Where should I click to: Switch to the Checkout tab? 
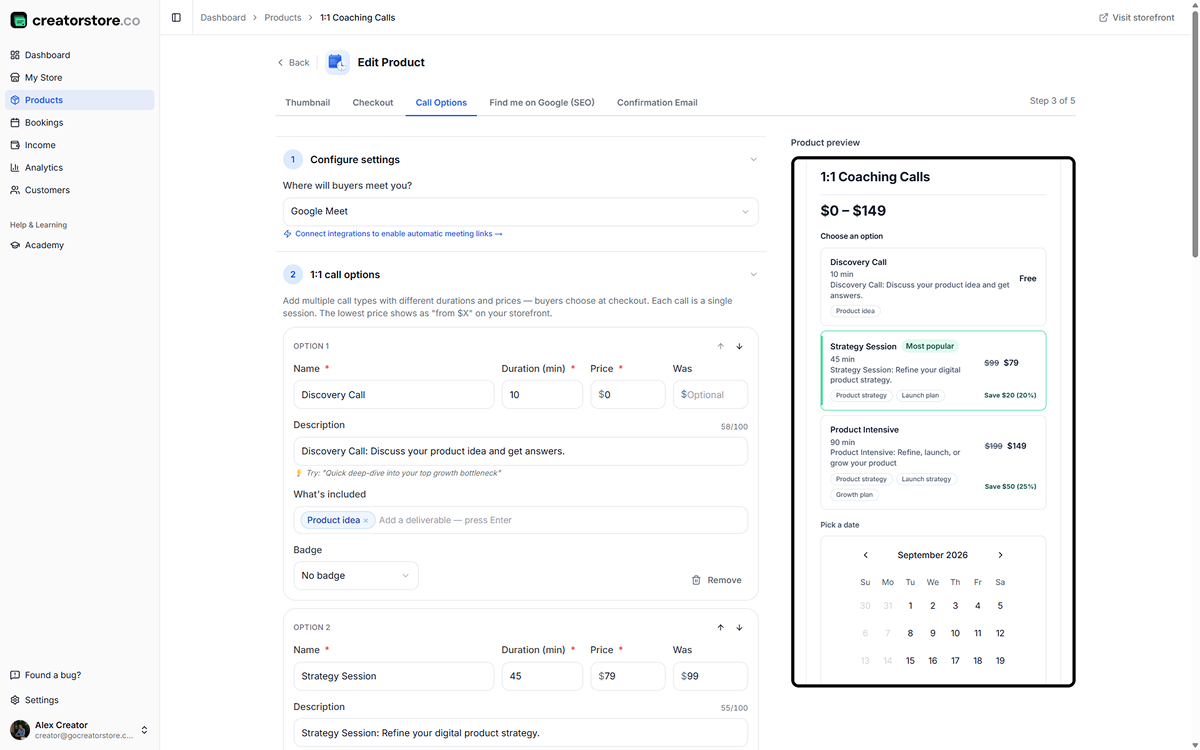373,102
